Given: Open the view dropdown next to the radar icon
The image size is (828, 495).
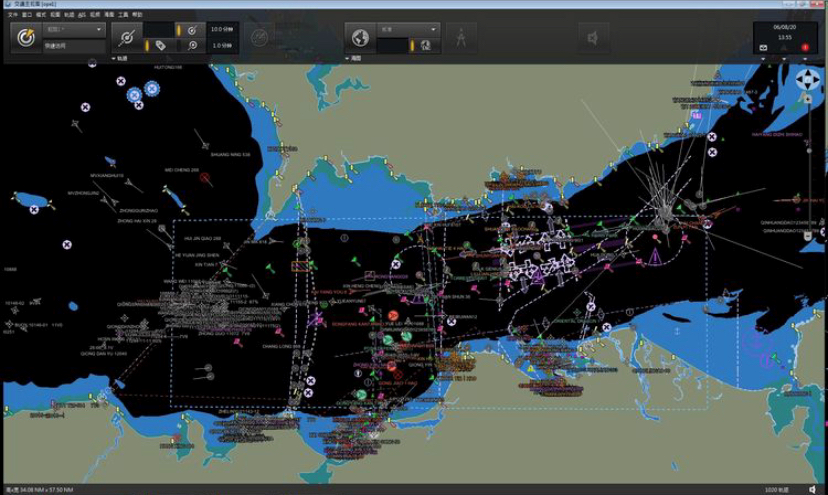Looking at the screenshot, I should pyautogui.click(x=74, y=30).
